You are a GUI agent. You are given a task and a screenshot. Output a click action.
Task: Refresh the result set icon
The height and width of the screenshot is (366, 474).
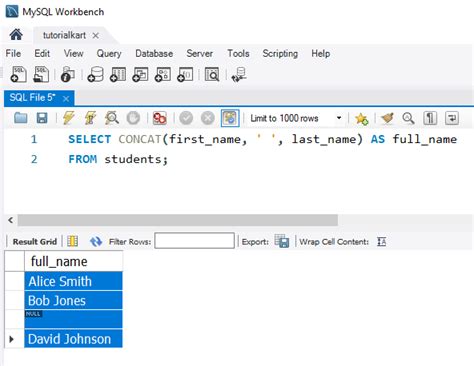click(96, 241)
